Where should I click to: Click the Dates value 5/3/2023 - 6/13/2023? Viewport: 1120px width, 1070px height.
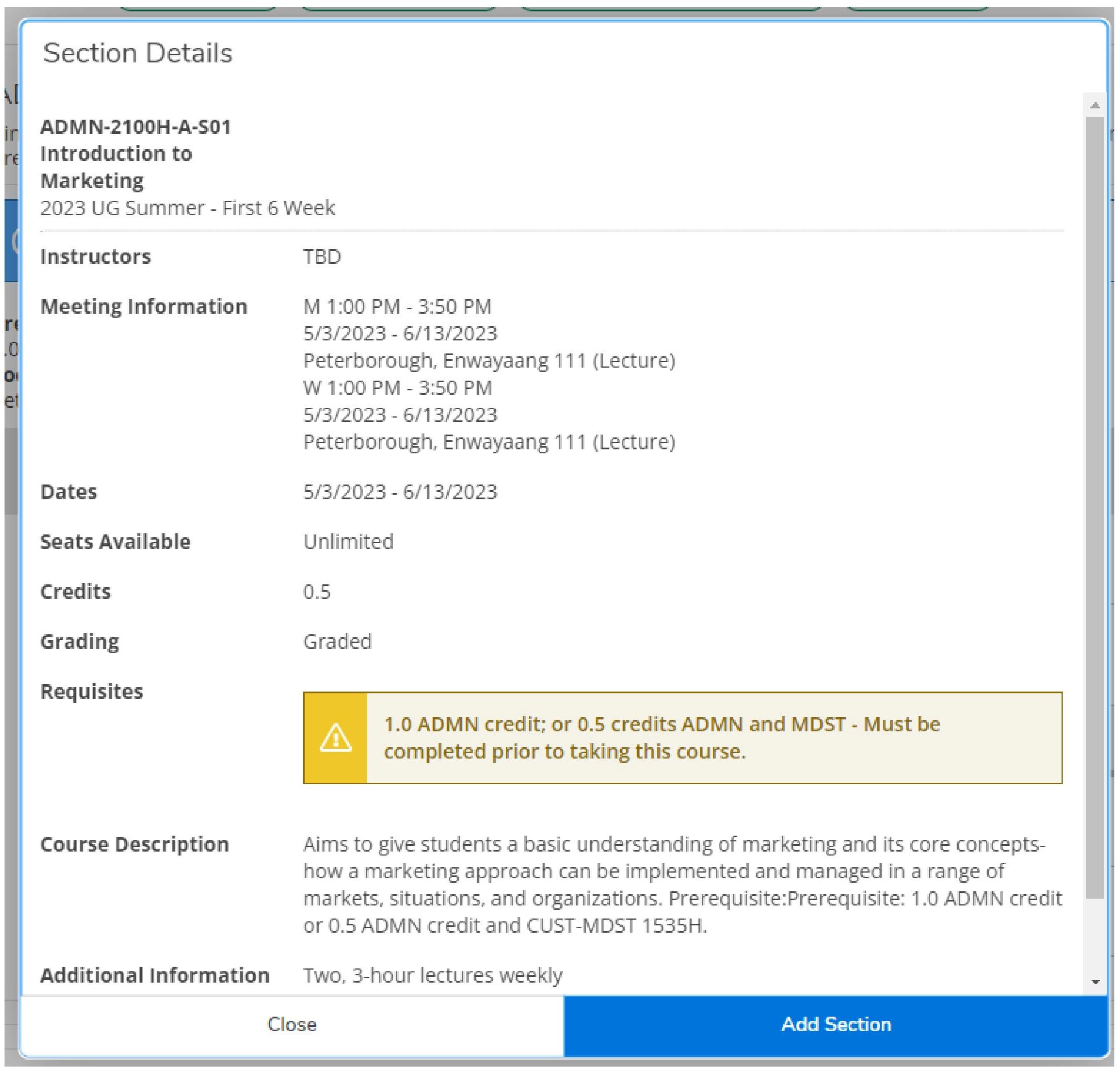pos(401,492)
